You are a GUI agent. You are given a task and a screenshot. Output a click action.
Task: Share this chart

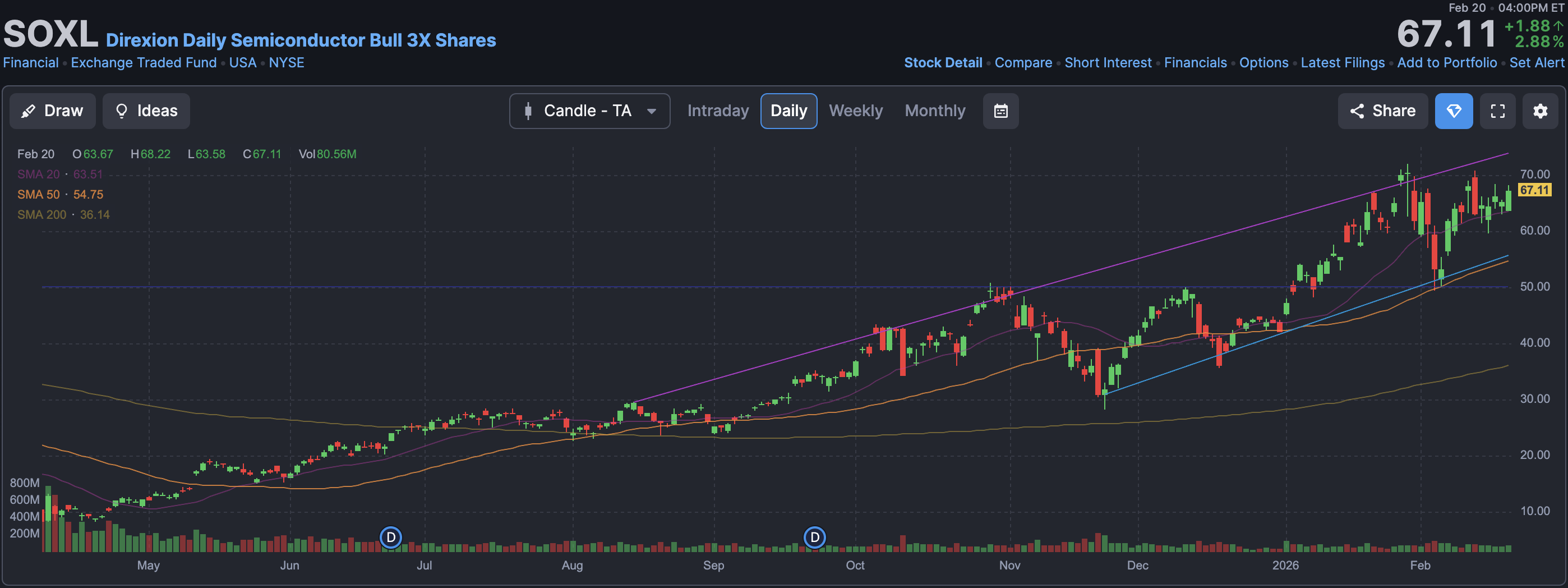(x=1382, y=111)
